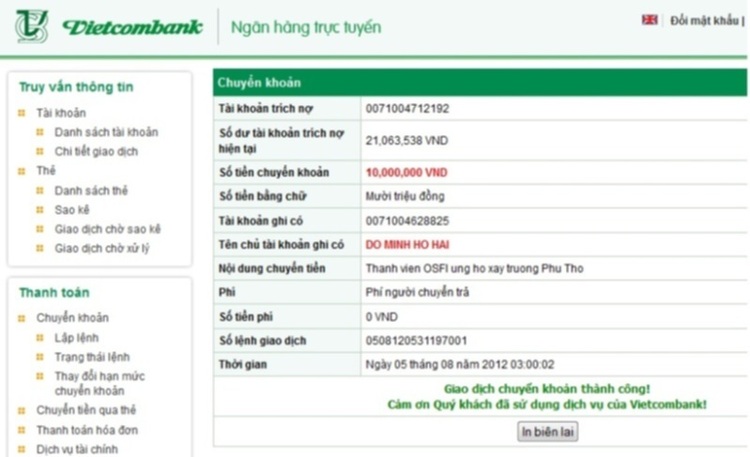Viewport: 750px width, 457px height.
Task: Select Chuyển khoản in the Thanh toán menu
Action: pyautogui.click(x=73, y=317)
